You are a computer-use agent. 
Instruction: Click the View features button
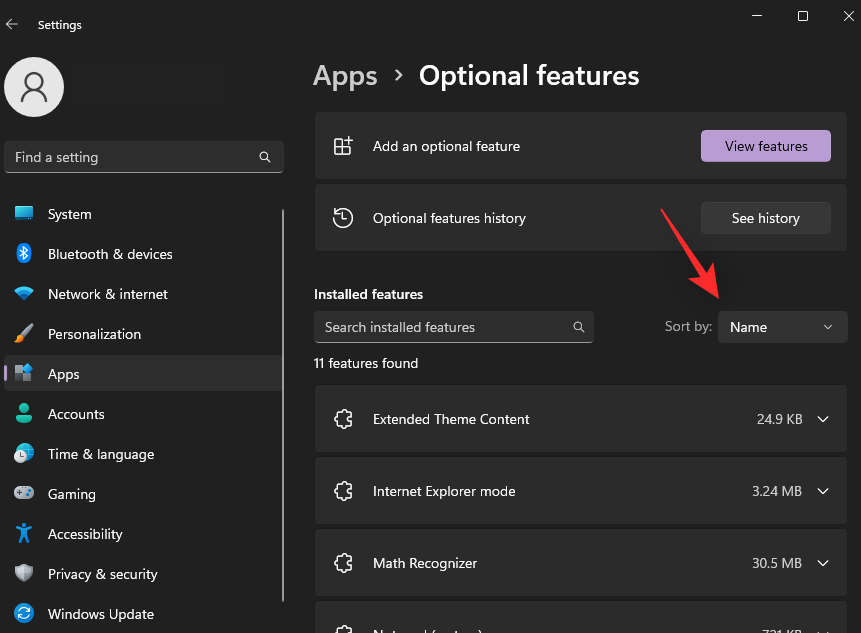(765, 146)
